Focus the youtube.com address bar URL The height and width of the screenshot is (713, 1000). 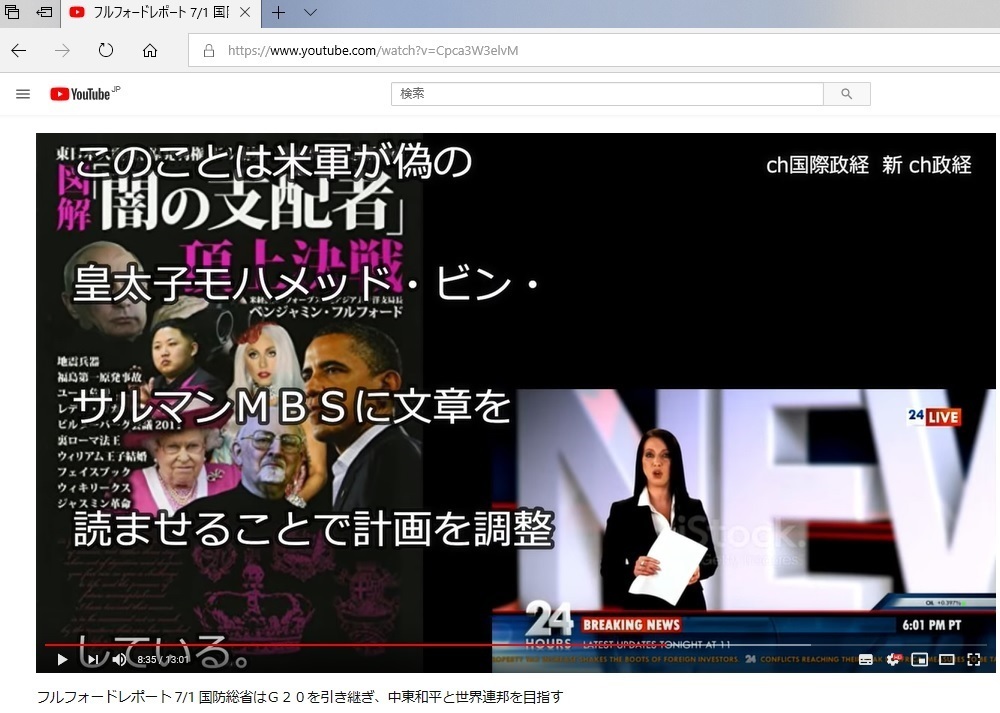(373, 50)
